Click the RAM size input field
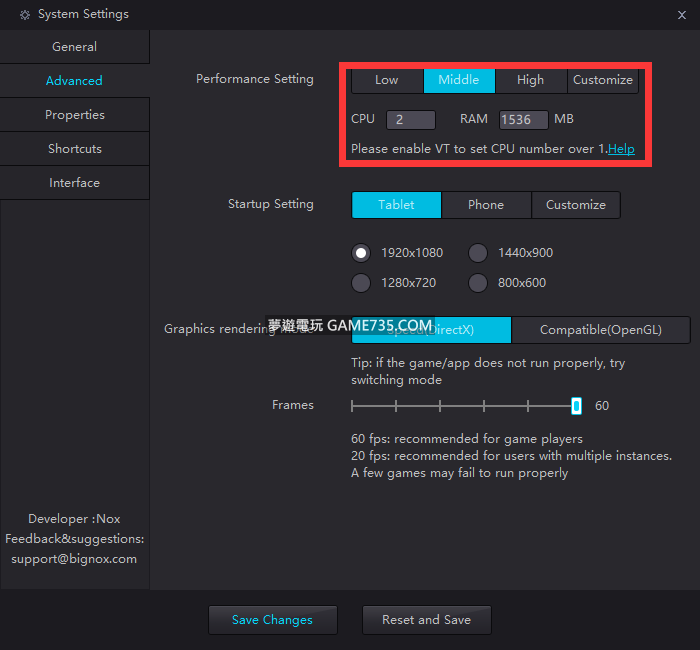Screen dimensions: 700x650 [523, 120]
